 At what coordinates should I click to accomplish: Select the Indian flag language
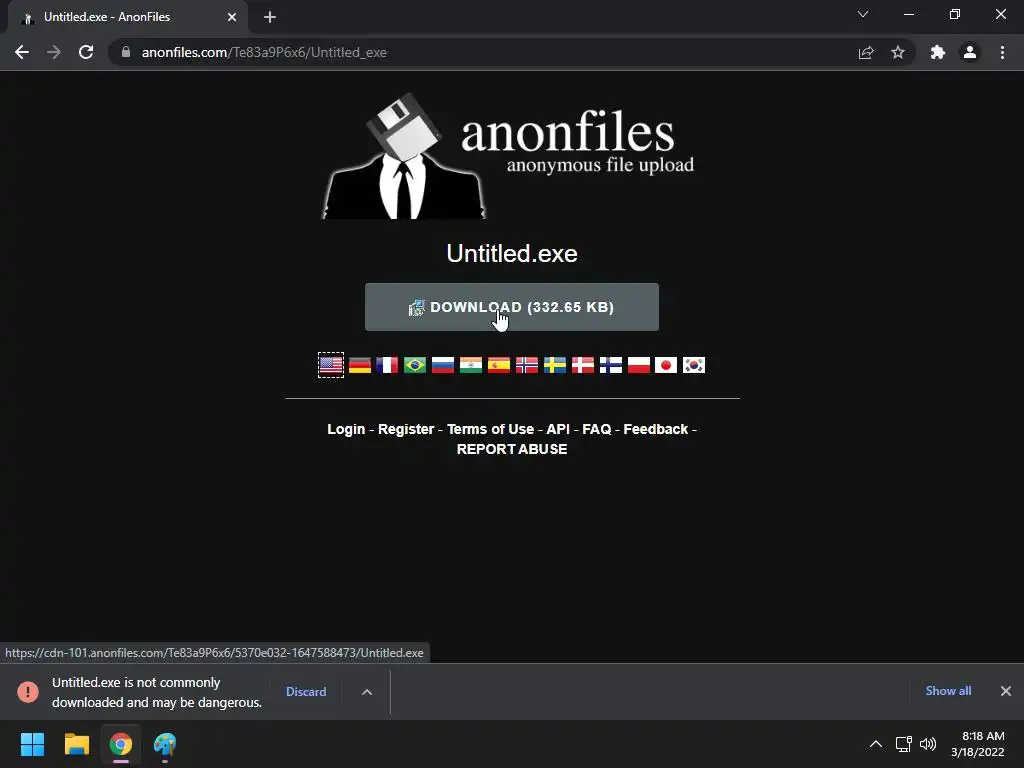[x=471, y=365]
